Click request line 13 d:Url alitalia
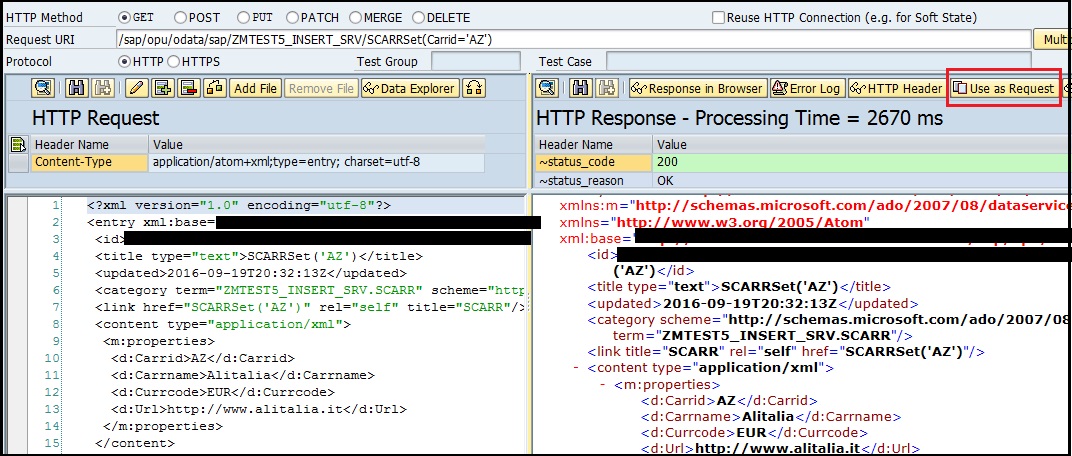1072x456 pixels. 259,410
